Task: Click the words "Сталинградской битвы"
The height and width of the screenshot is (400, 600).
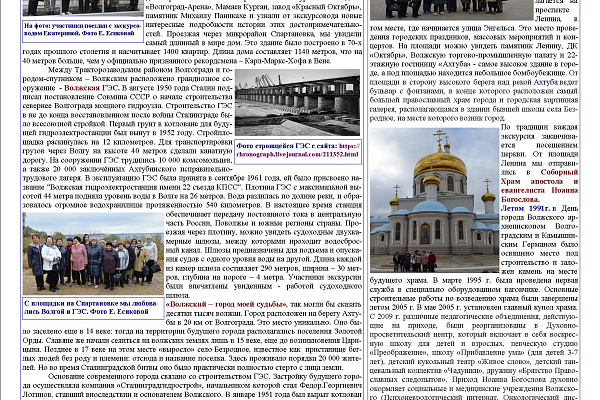Action: (x=117, y=368)
